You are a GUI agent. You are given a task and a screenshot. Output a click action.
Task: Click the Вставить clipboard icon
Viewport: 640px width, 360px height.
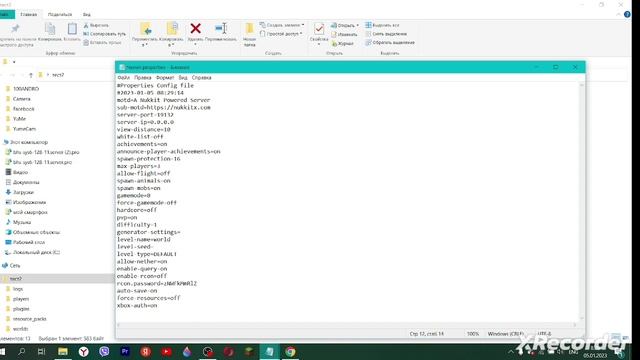pos(72,29)
